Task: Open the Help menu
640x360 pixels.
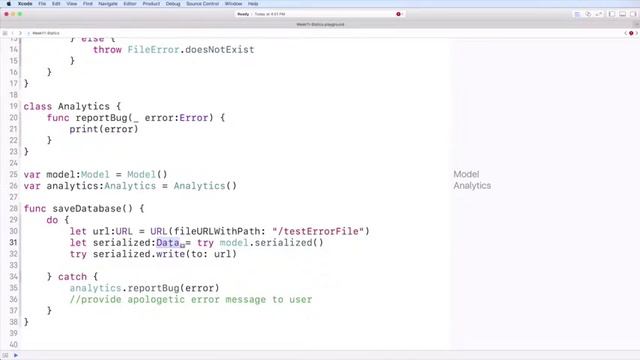Action: (253, 4)
